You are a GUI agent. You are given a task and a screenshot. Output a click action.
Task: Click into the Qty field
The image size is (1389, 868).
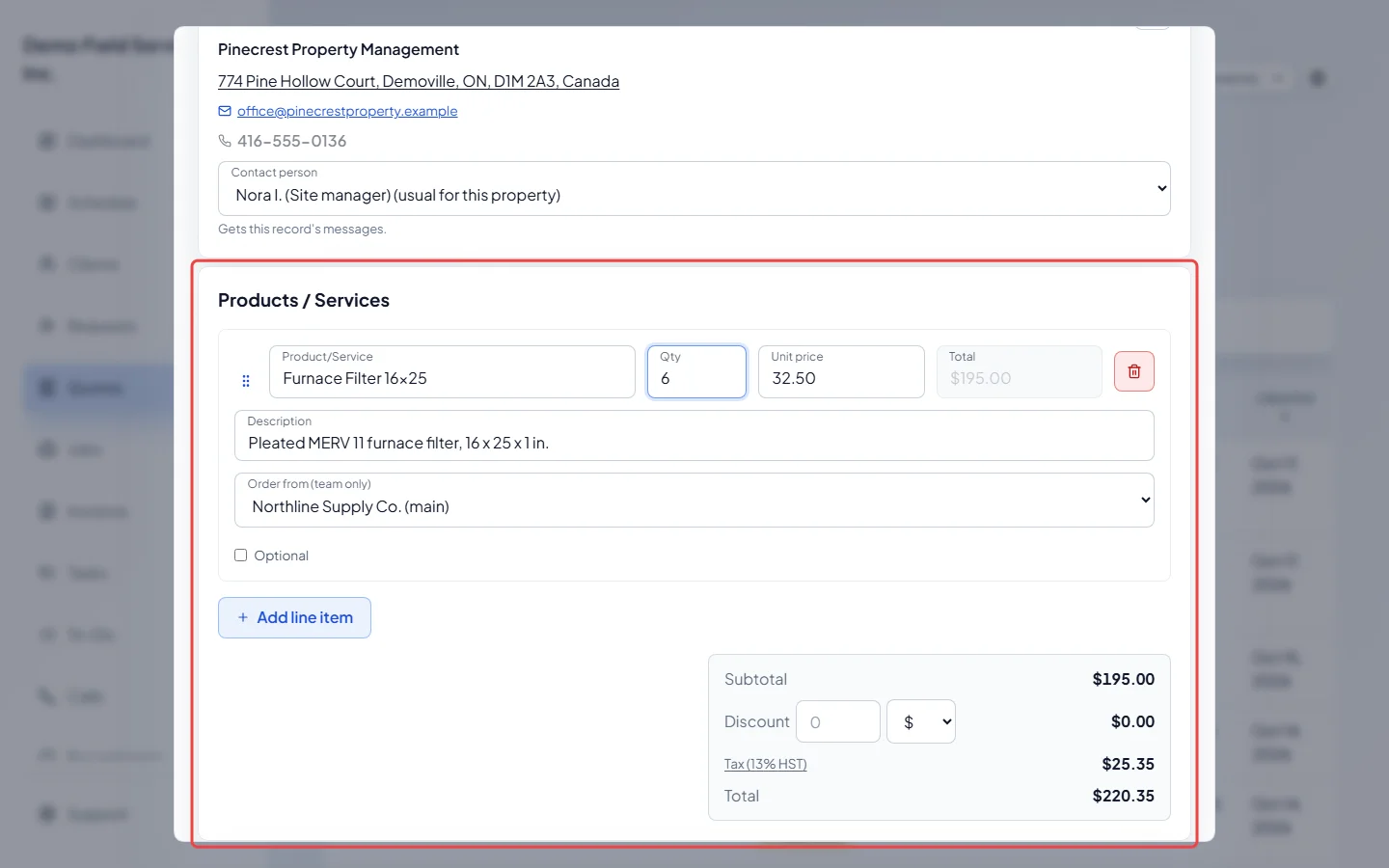tap(696, 371)
